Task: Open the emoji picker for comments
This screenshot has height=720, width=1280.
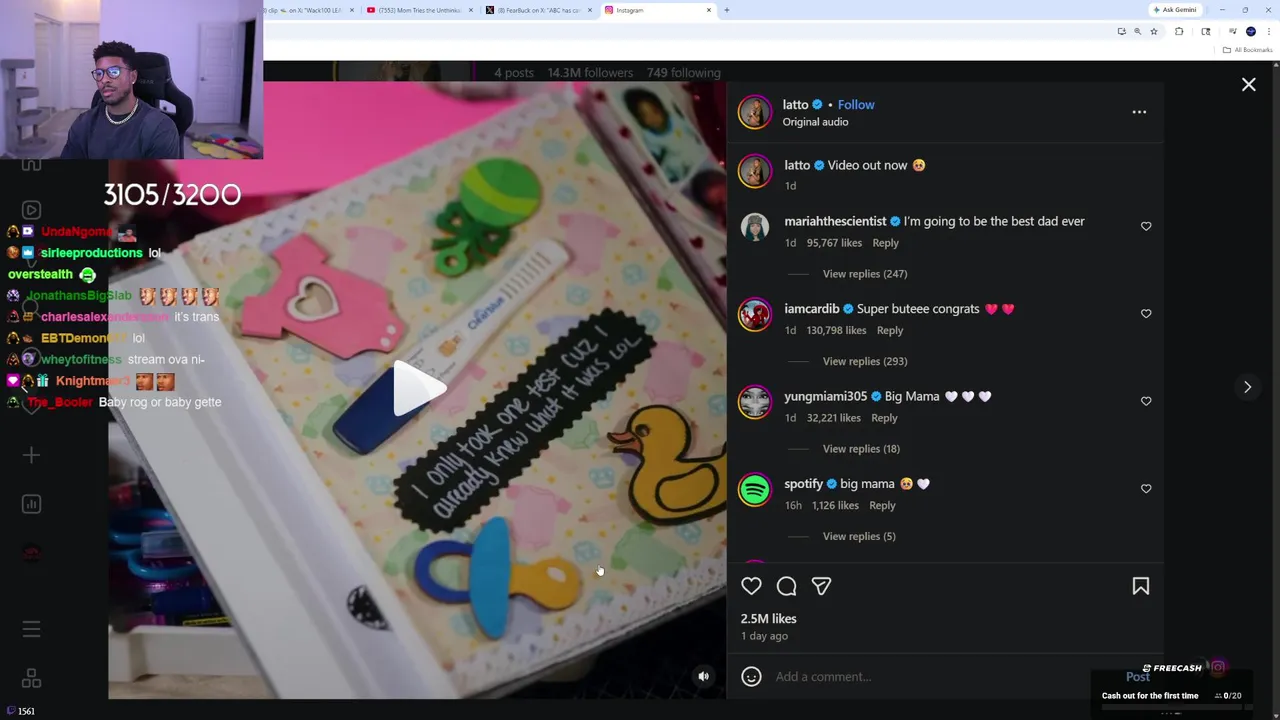Action: [x=751, y=676]
